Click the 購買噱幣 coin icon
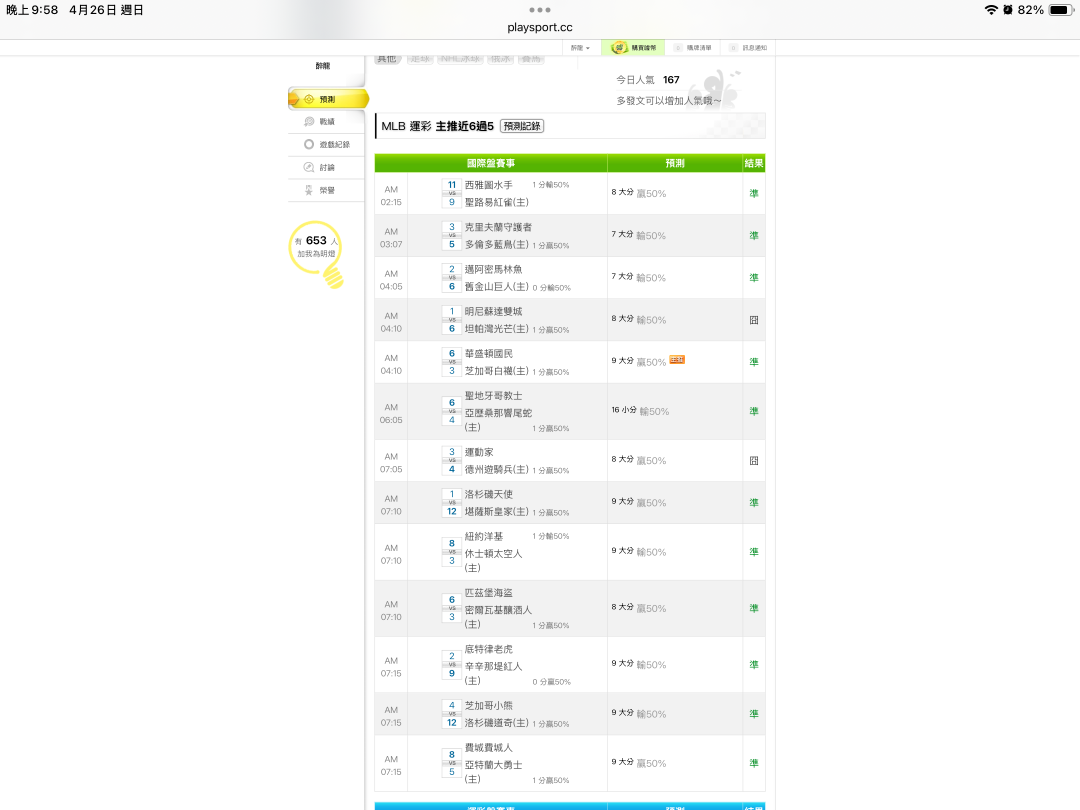Image resolution: width=1080 pixels, height=810 pixels. tap(620, 48)
